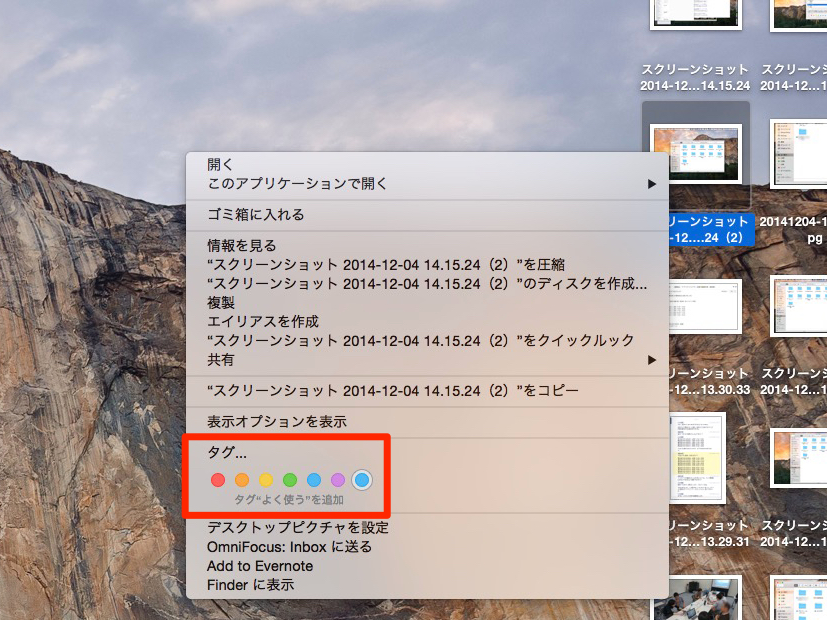Choose のディスクを作成... menu entry

click(427, 284)
